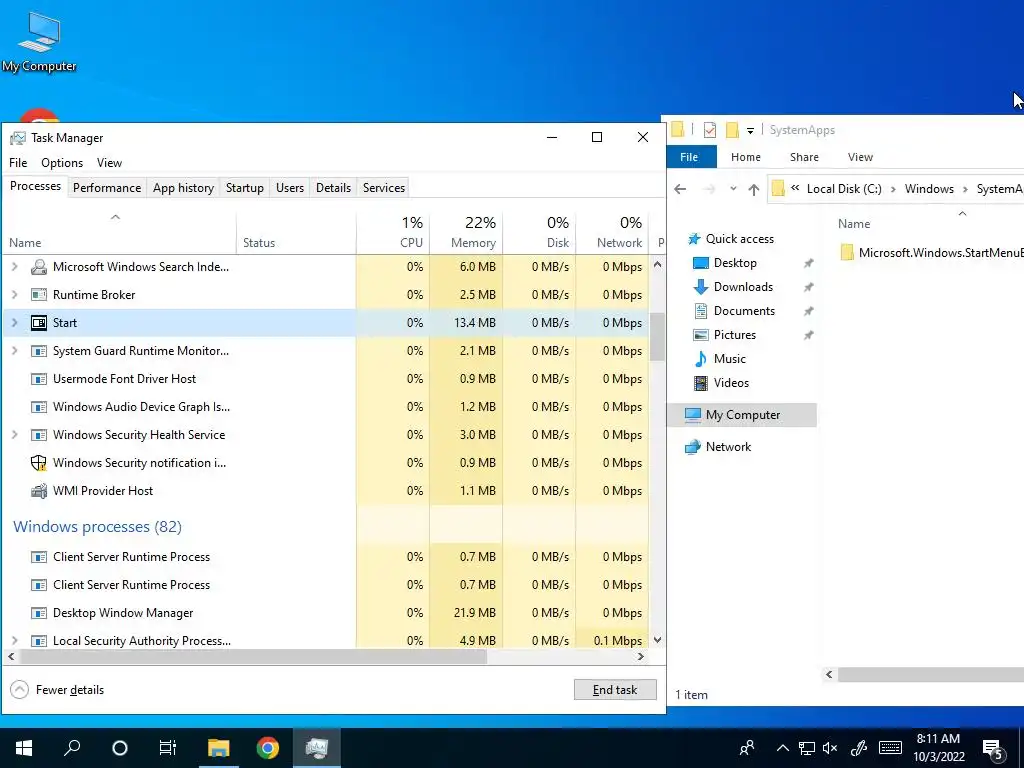Select Windows Security notification shield icon

pyautogui.click(x=39, y=463)
